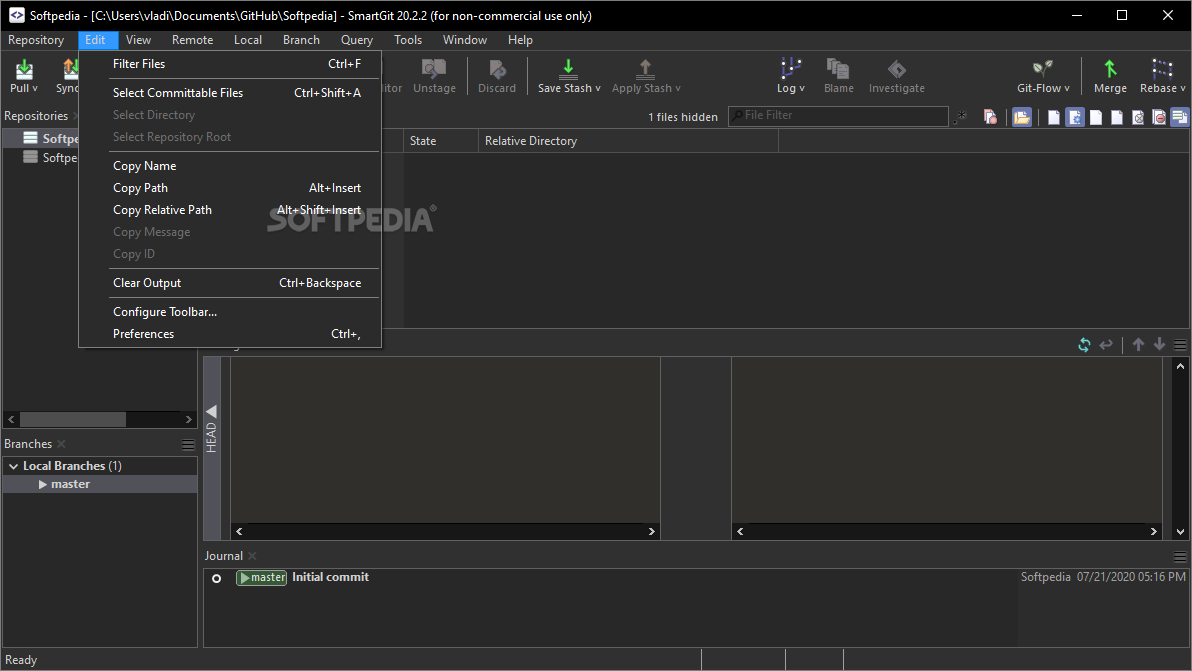Screen dimensions: 1192x671
Task: Click the State column header
Action: [x=441, y=141]
